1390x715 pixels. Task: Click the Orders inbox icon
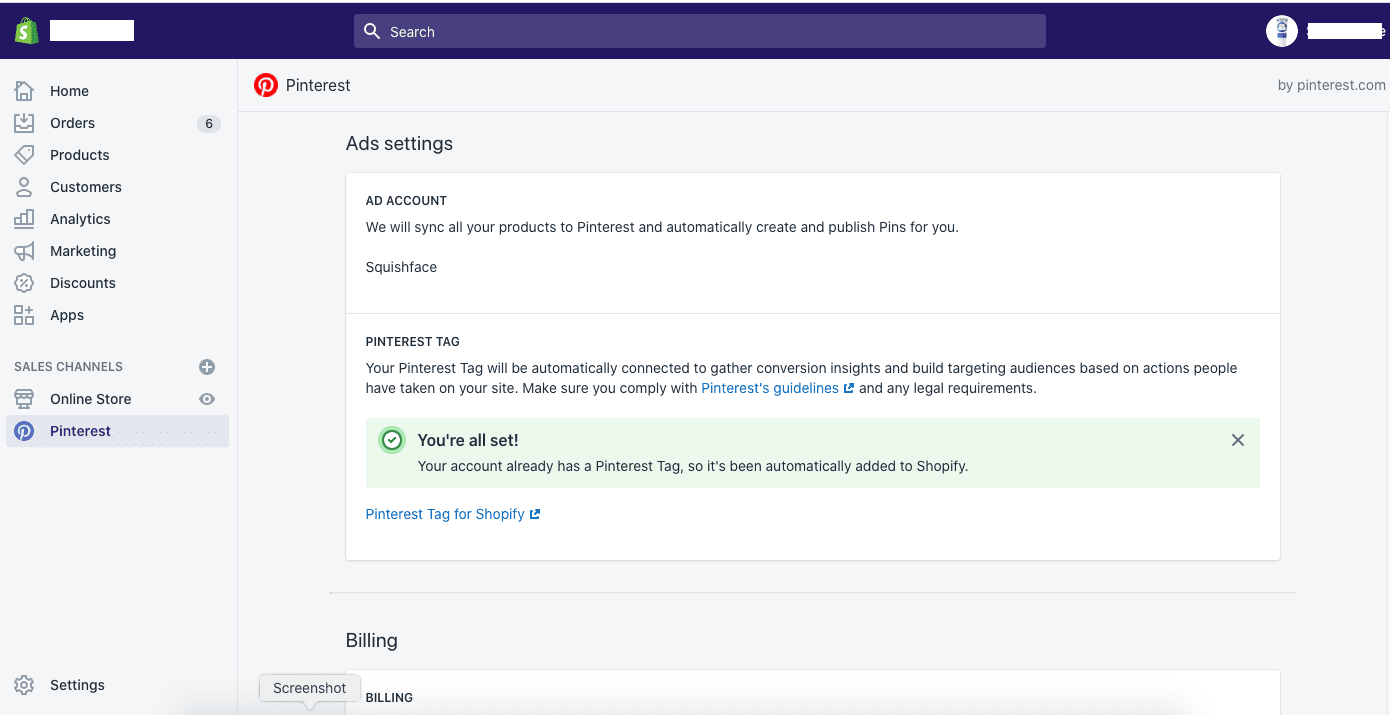[24, 123]
